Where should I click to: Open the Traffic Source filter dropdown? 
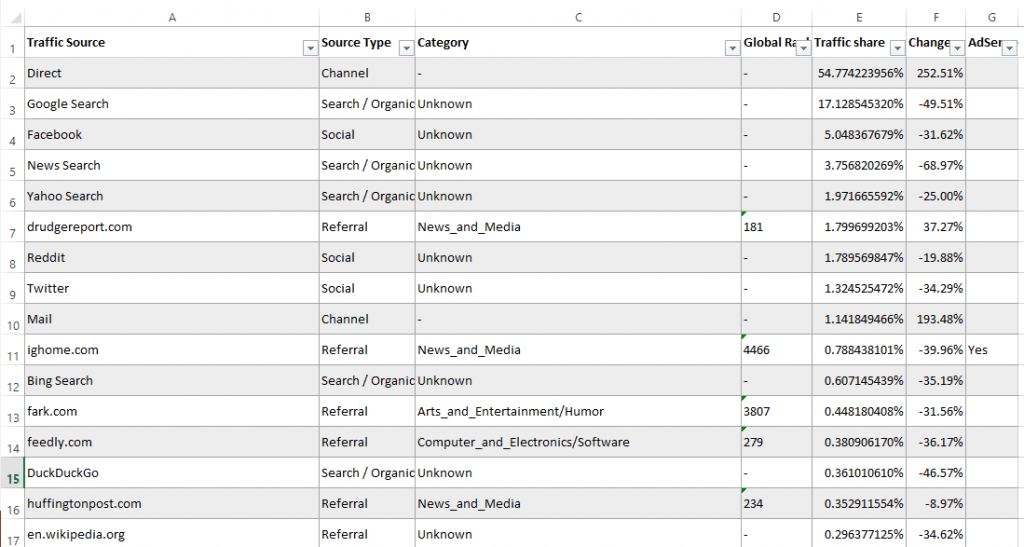tap(310, 48)
